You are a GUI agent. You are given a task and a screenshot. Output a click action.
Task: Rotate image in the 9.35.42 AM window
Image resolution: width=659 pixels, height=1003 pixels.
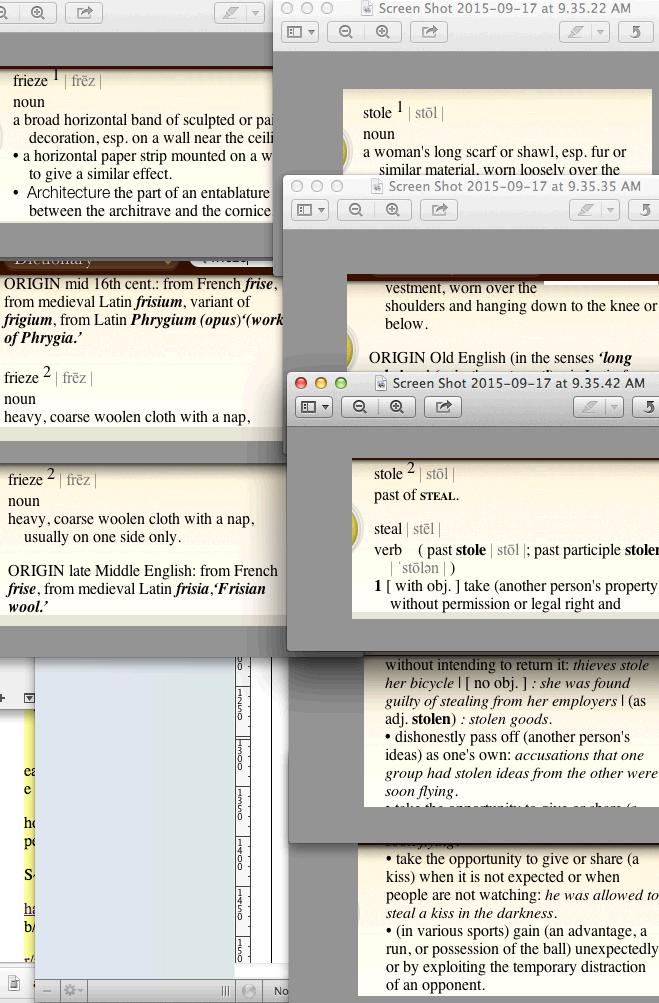(646, 407)
